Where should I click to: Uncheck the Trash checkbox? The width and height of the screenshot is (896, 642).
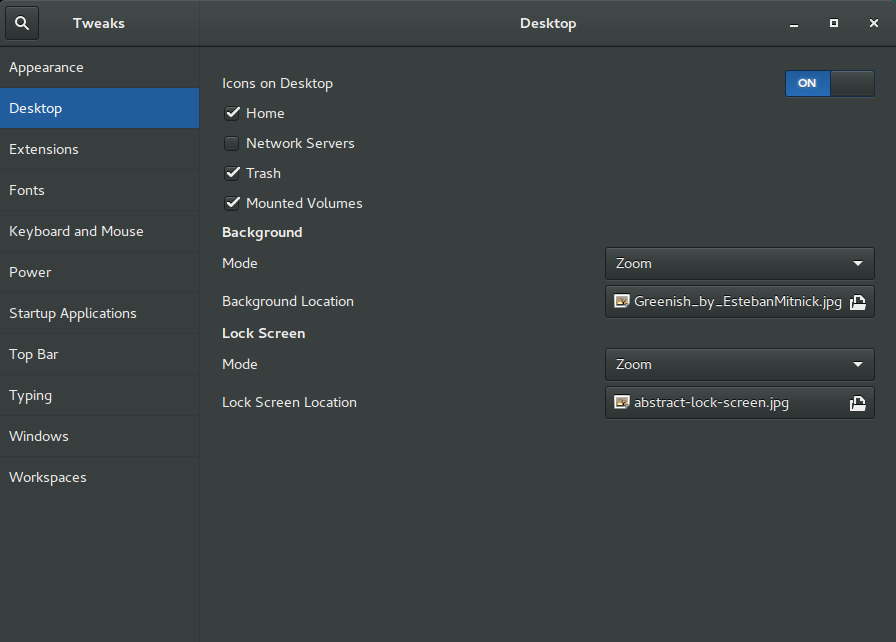point(231,173)
